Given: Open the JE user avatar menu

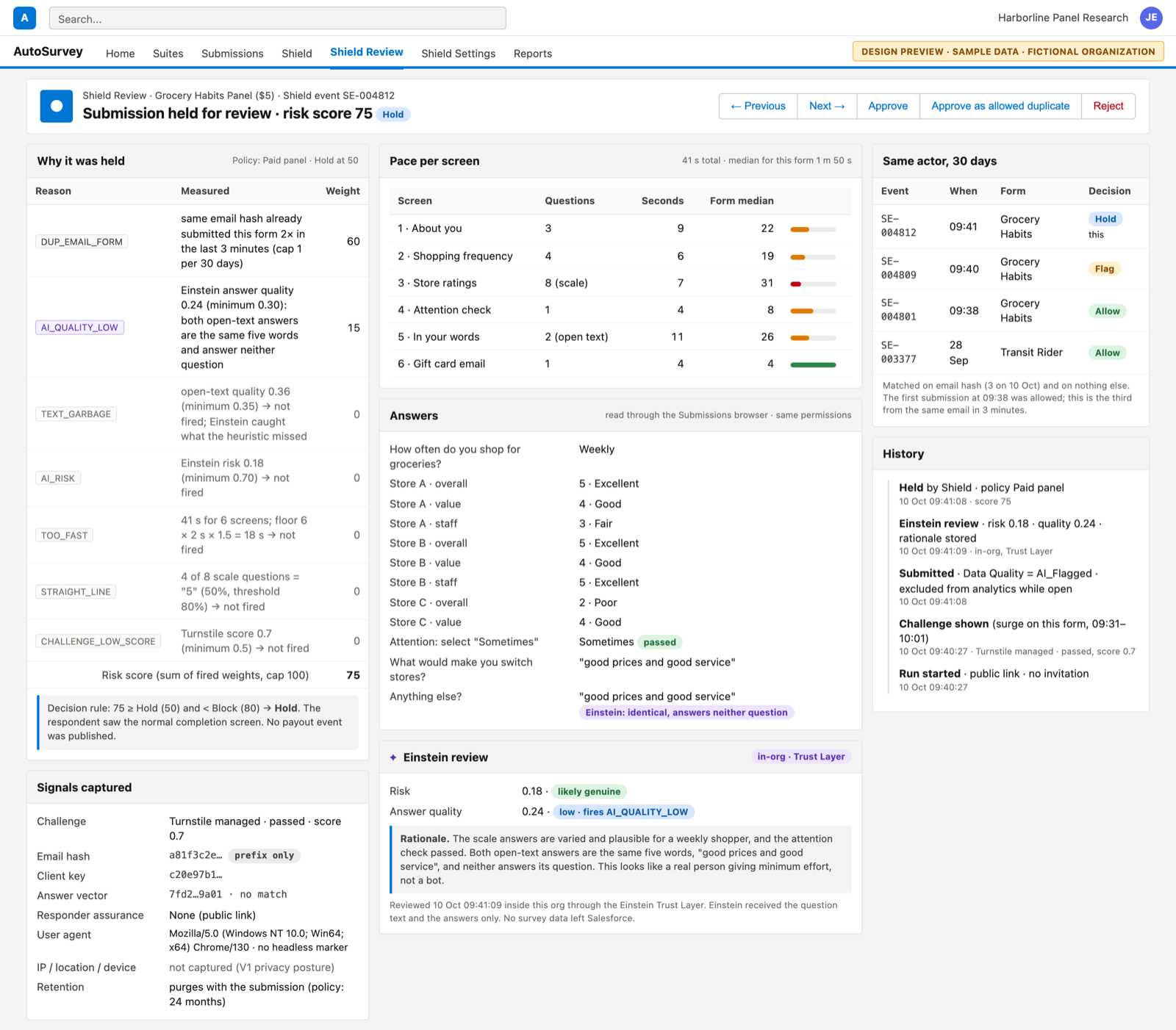Looking at the screenshot, I should (x=1151, y=18).
